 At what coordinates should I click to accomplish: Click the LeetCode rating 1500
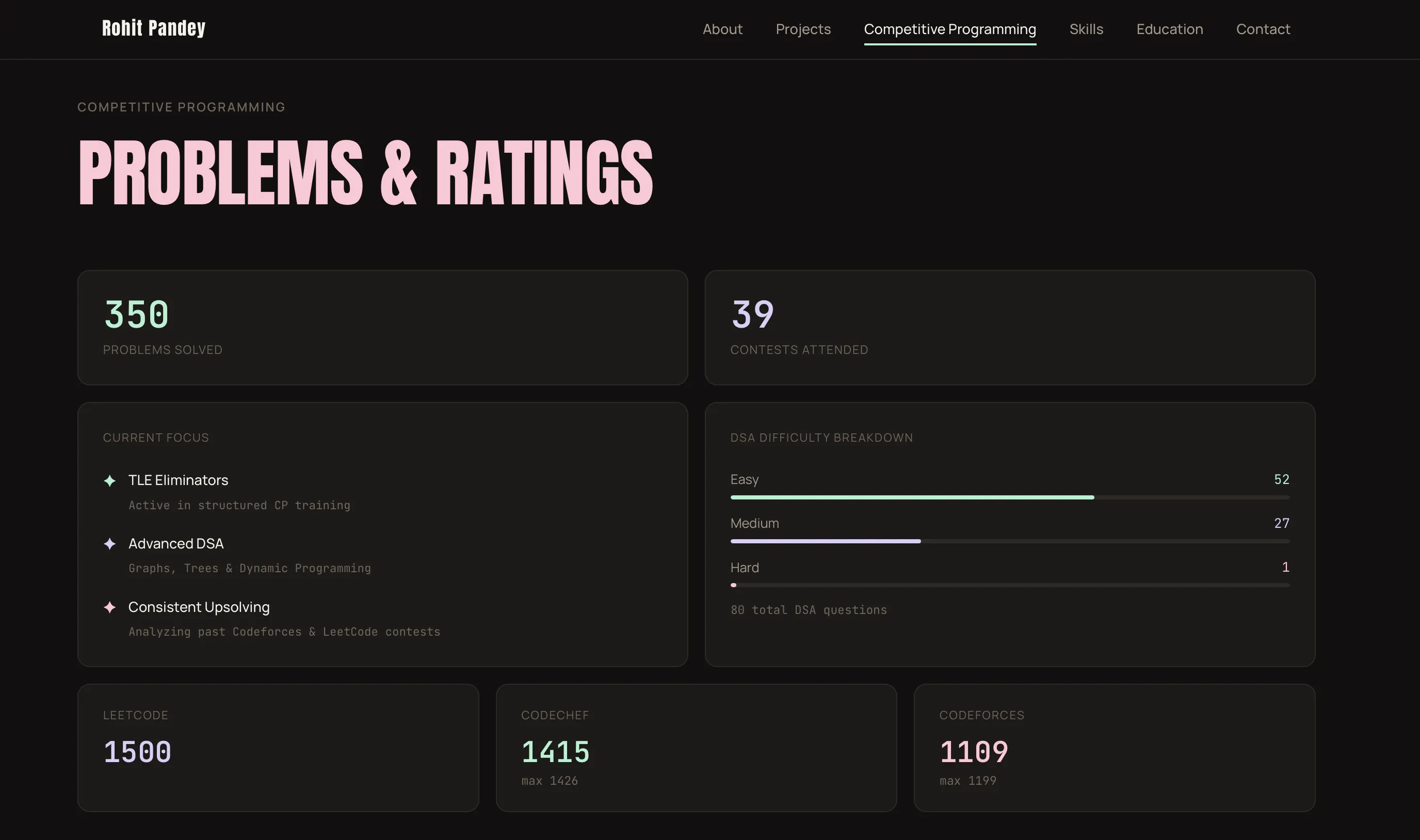point(137,752)
